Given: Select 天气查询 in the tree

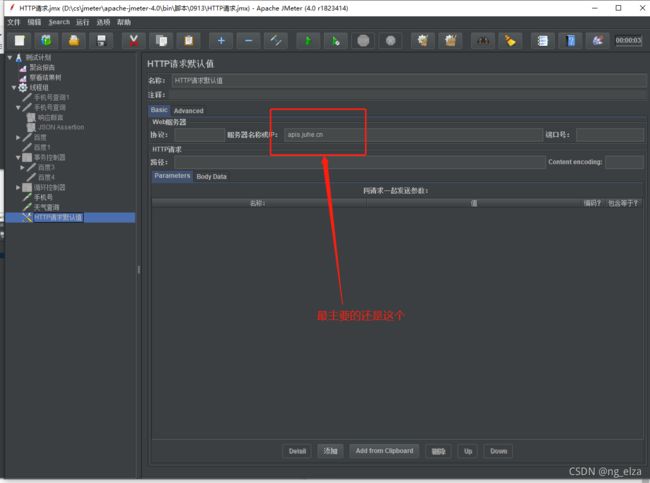Looking at the screenshot, I should pos(46,207).
